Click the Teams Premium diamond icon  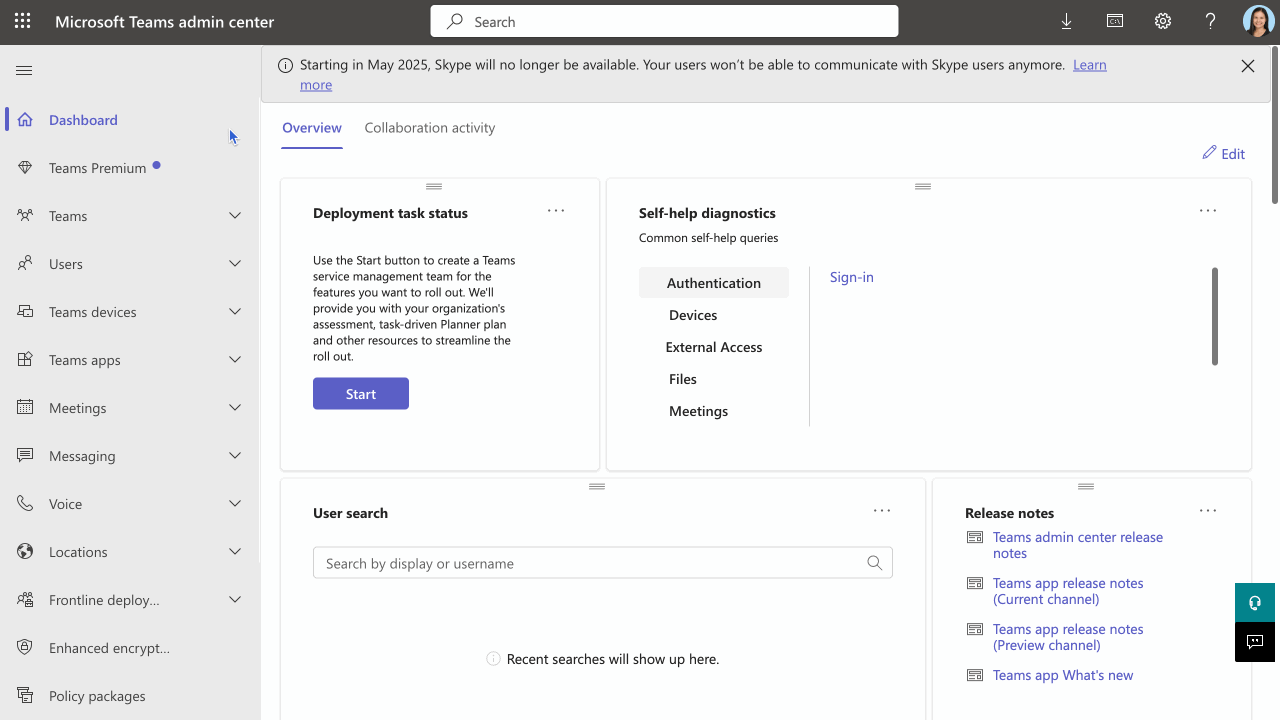[x=25, y=167]
